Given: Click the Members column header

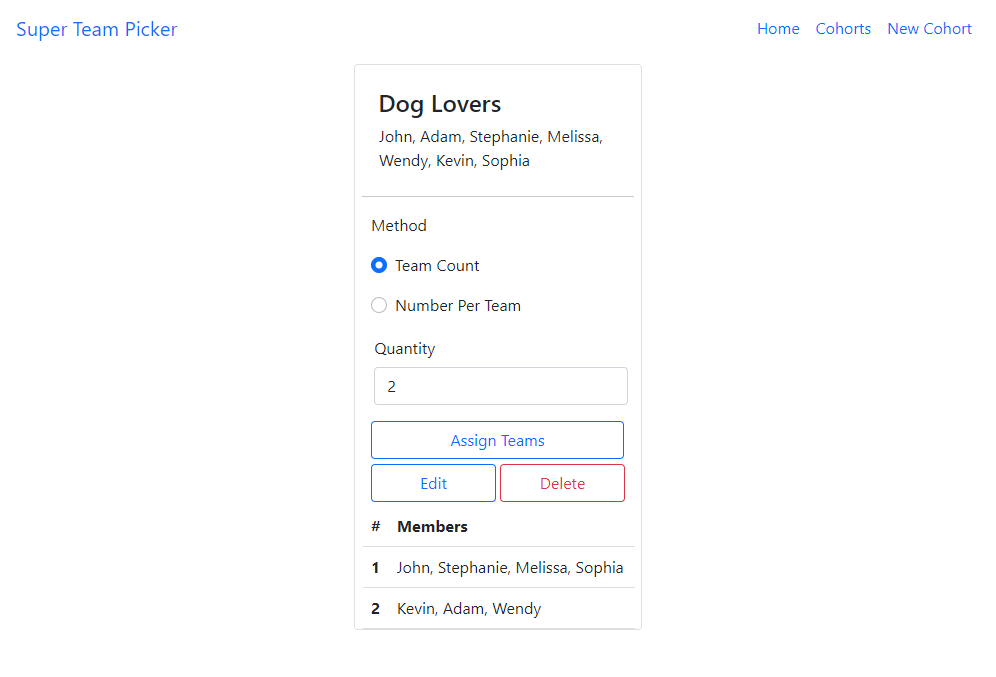Looking at the screenshot, I should tap(432, 526).
